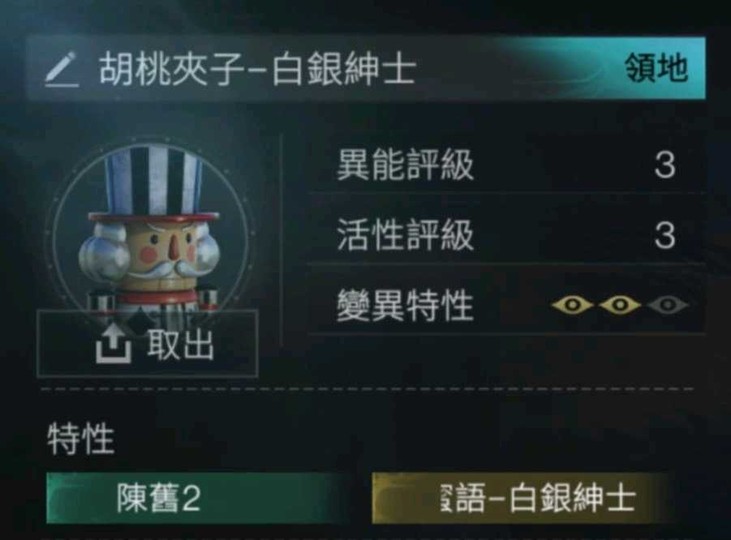Click the 特性 section heading

click(x=81, y=439)
